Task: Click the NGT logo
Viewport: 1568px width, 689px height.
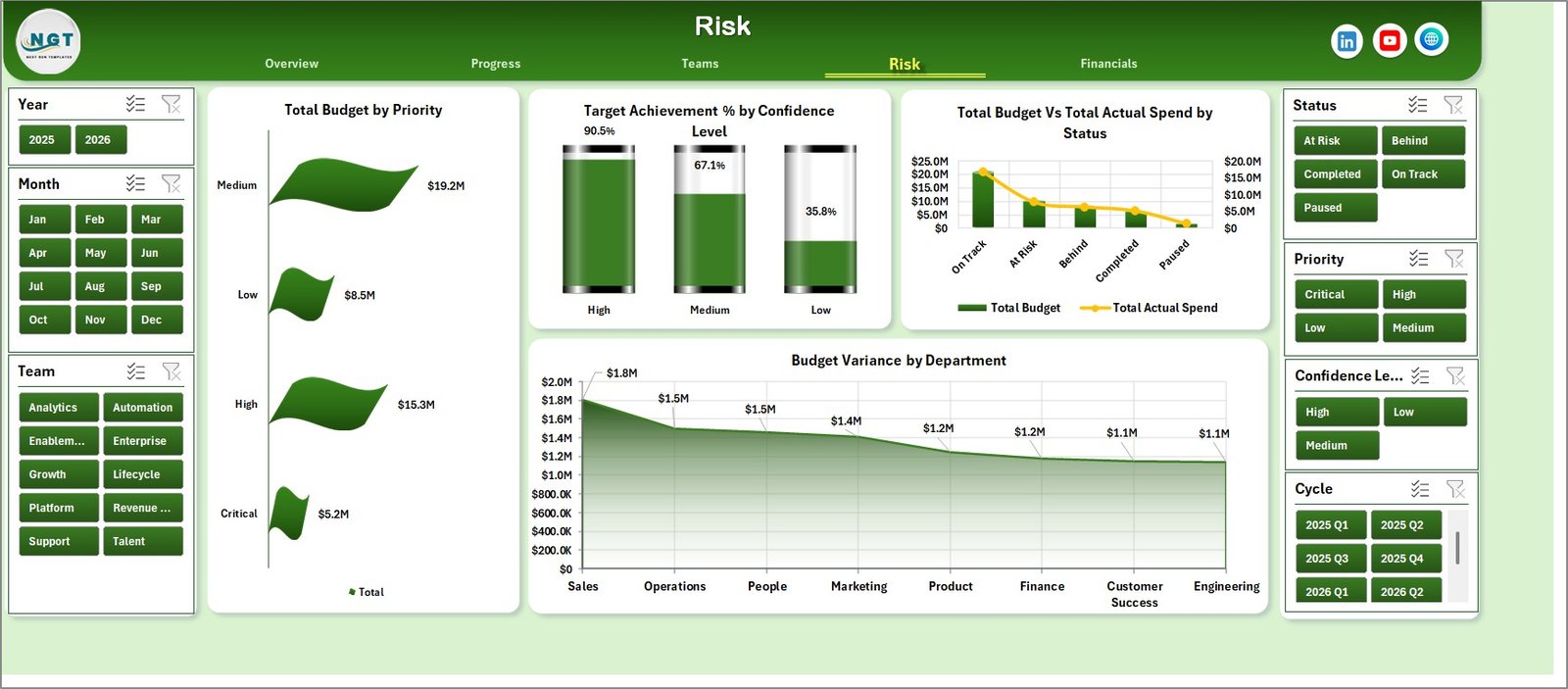Action: 49,41
